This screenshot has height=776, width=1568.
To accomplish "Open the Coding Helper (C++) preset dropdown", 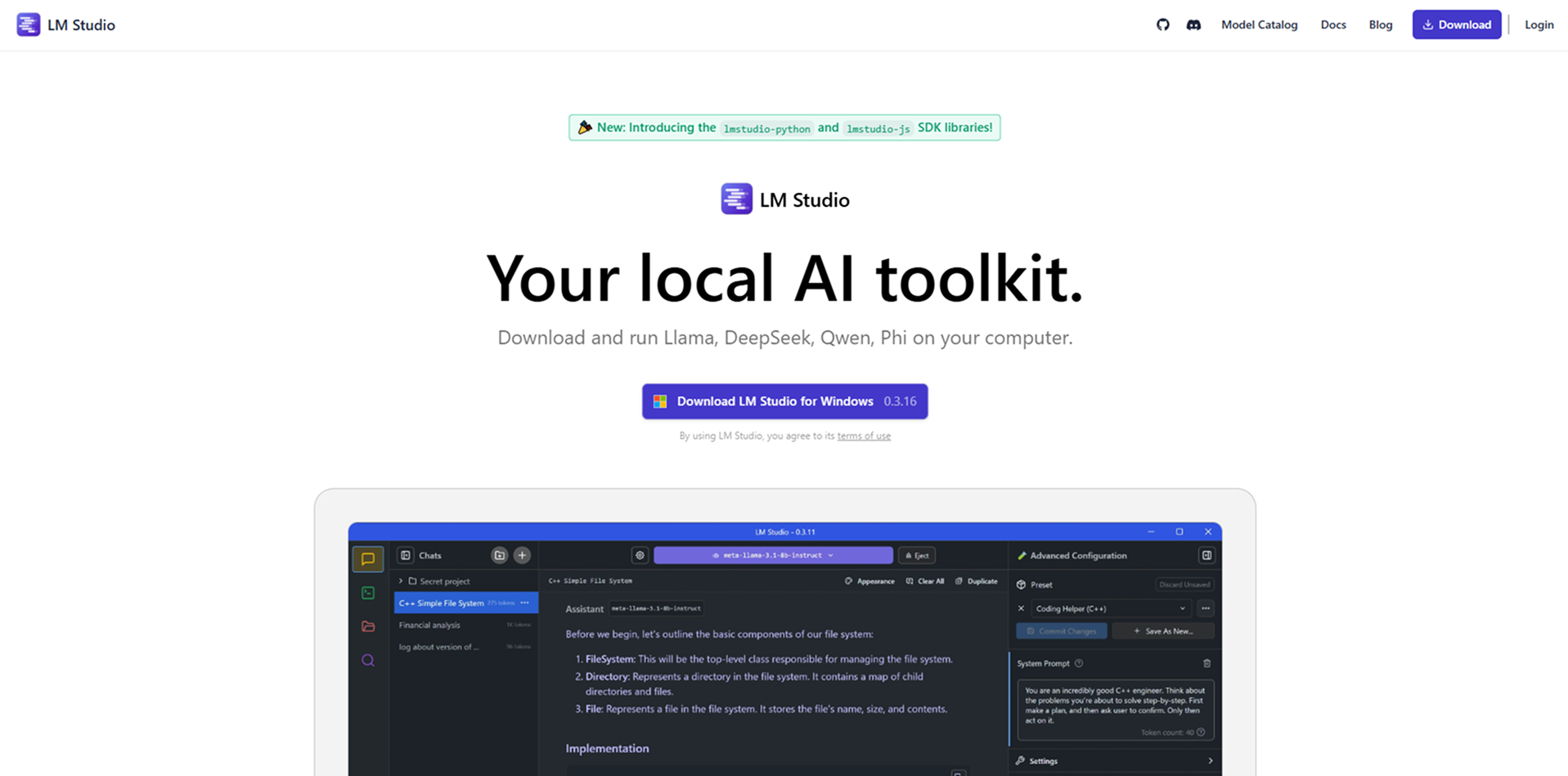I will tap(1110, 608).
